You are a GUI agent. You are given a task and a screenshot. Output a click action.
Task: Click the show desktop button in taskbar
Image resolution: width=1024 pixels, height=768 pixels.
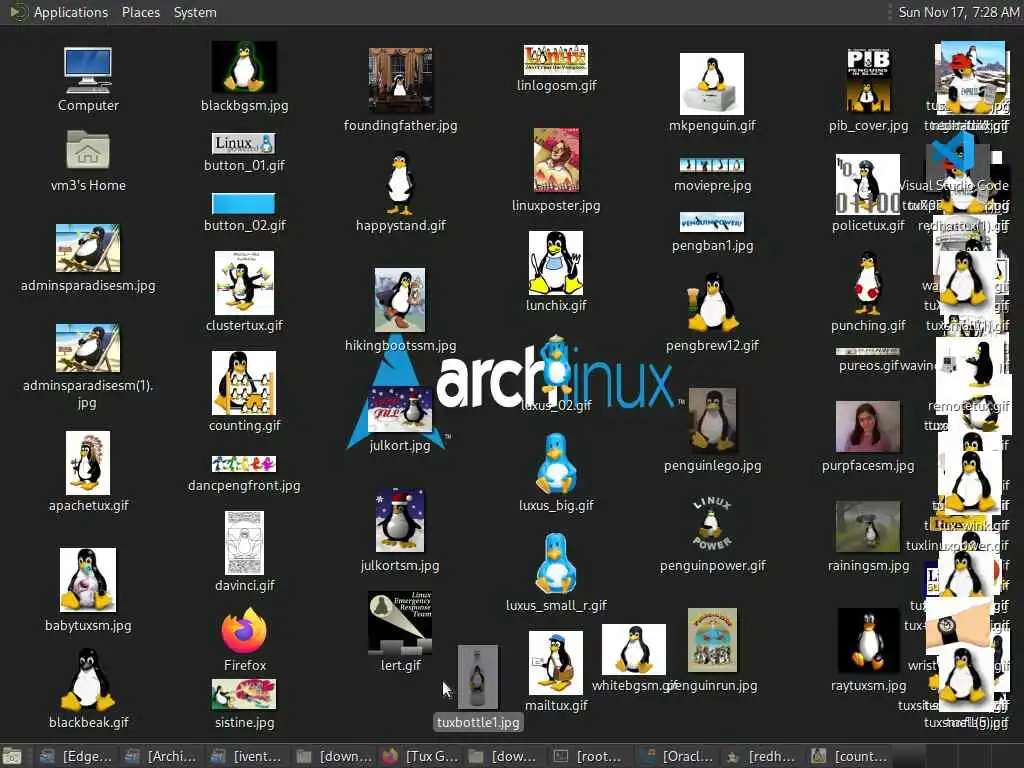coord(12,757)
